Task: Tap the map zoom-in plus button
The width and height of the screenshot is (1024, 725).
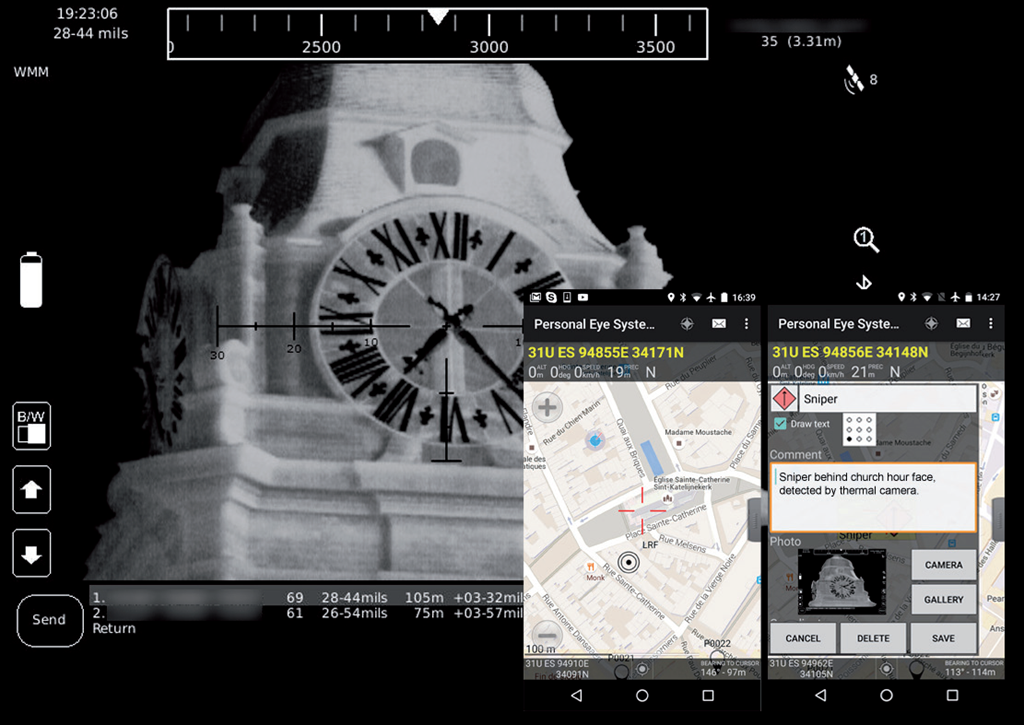Action: [547, 407]
